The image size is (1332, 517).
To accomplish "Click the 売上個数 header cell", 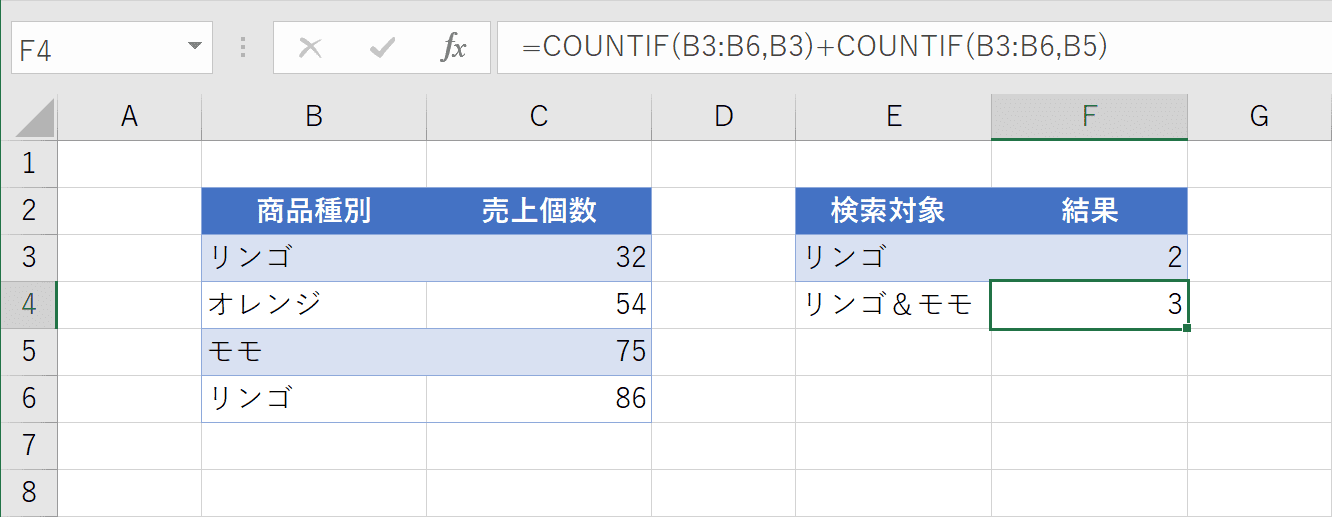I will [539, 211].
